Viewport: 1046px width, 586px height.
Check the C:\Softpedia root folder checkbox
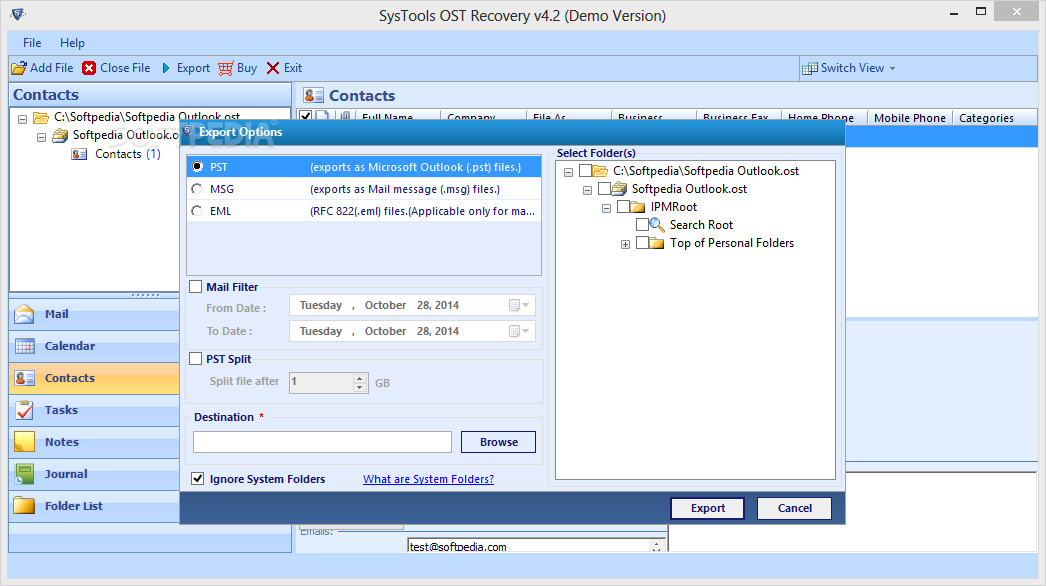585,171
